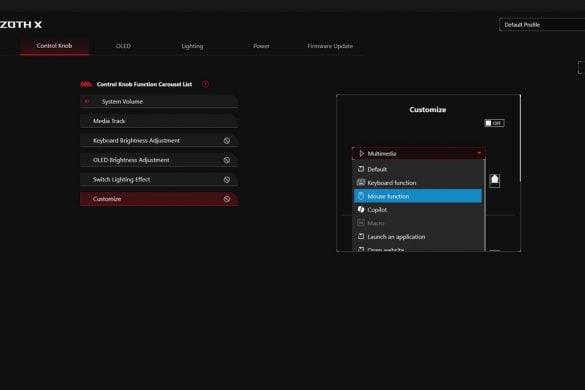Image resolution: width=585 pixels, height=390 pixels.
Task: Toggle disable icon on Keyboard Brightness Adjustment
Action: (227, 141)
